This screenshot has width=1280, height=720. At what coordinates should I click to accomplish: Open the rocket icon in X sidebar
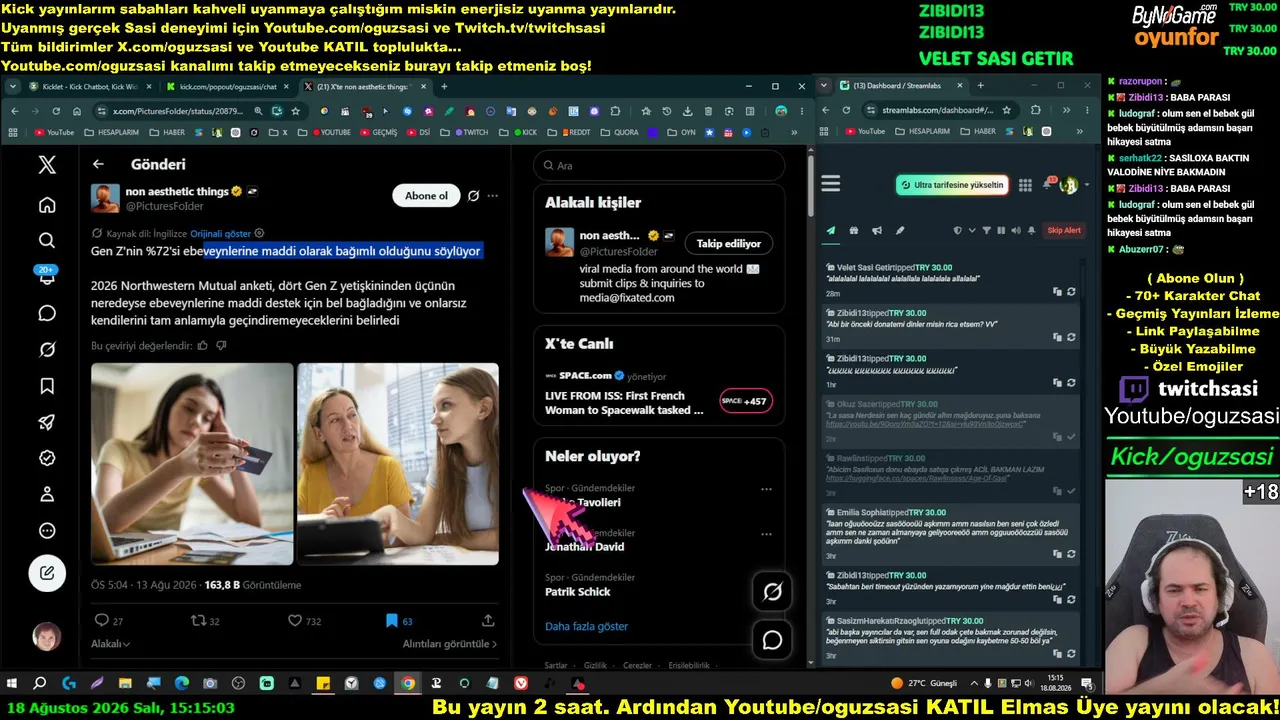tap(47, 422)
